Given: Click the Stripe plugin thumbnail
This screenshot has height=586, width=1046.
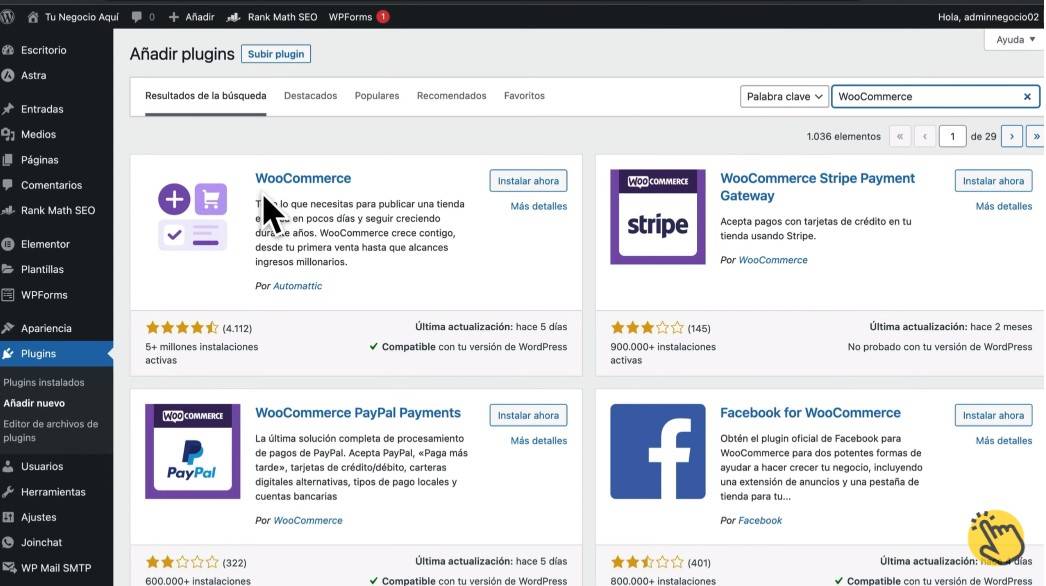Looking at the screenshot, I should (658, 217).
